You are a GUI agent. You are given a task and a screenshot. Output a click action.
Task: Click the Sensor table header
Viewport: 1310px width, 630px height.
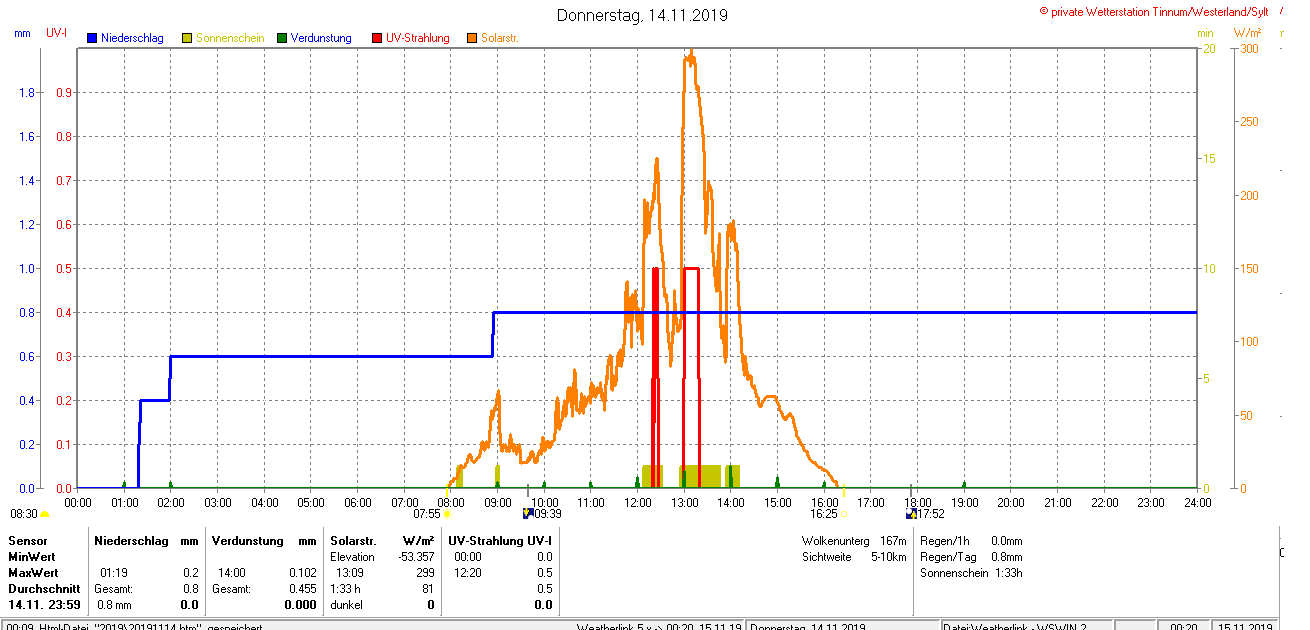28,540
